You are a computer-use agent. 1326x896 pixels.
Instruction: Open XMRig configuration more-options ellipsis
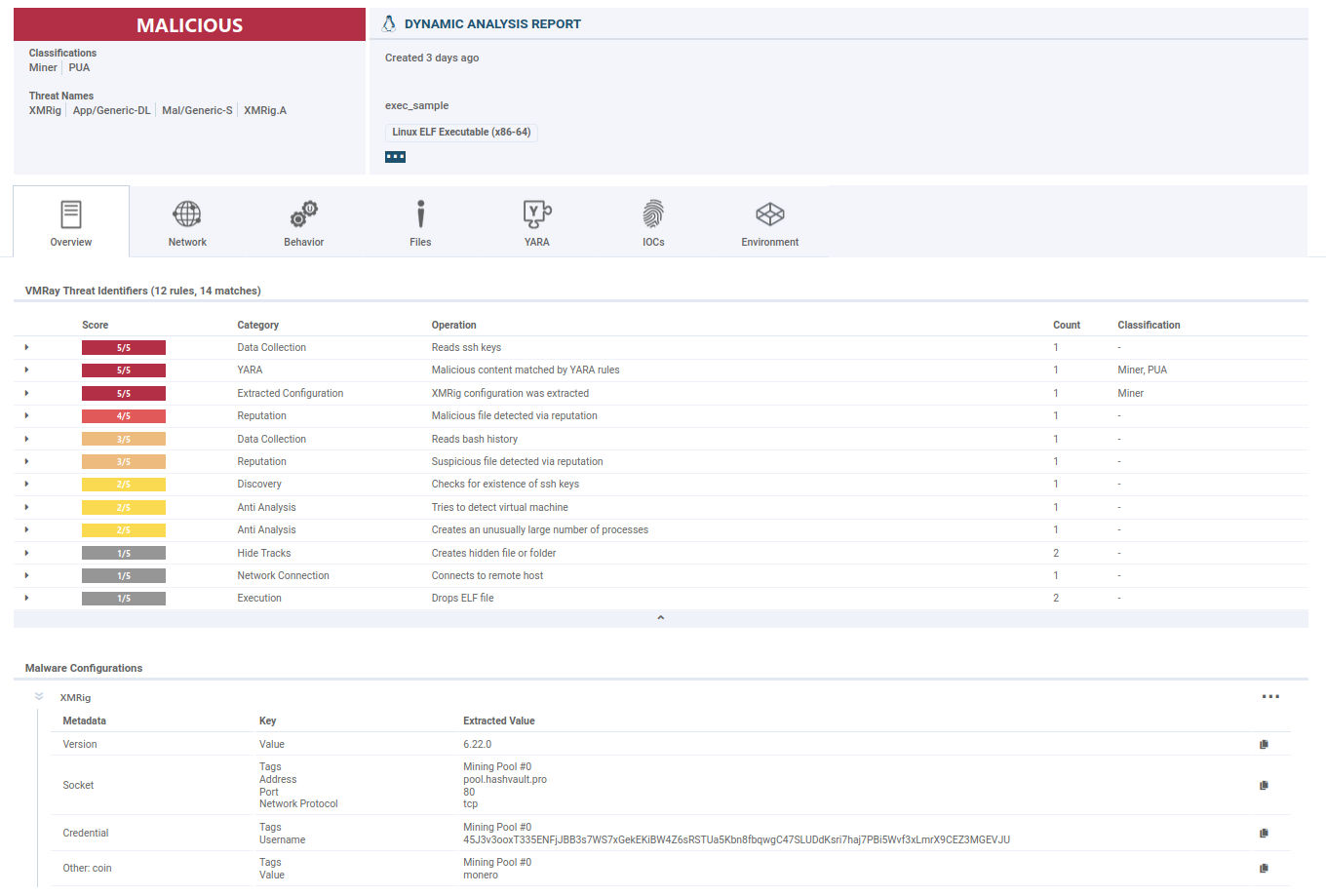pyautogui.click(x=1270, y=697)
